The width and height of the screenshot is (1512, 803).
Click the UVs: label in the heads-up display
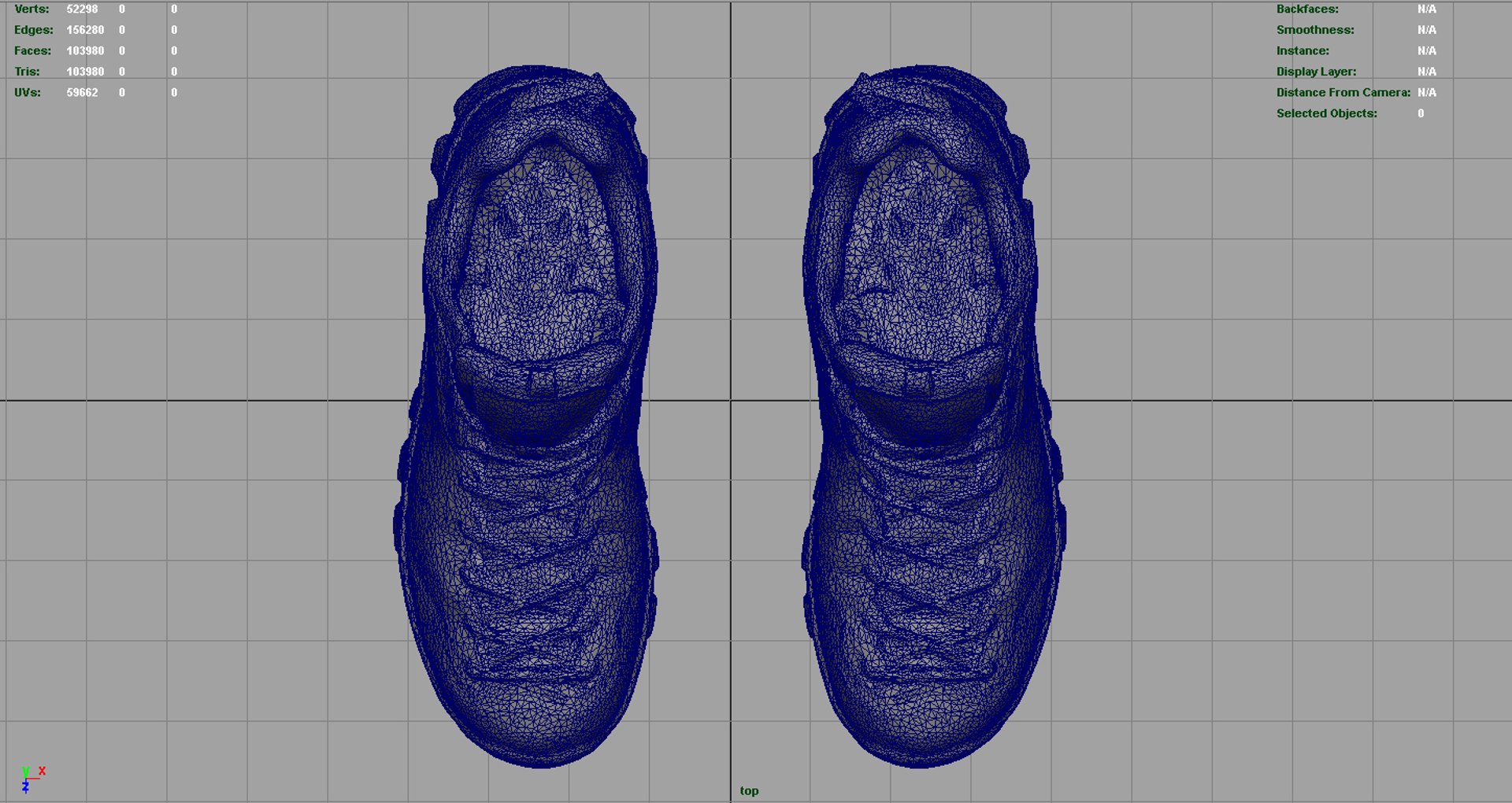pos(28,92)
